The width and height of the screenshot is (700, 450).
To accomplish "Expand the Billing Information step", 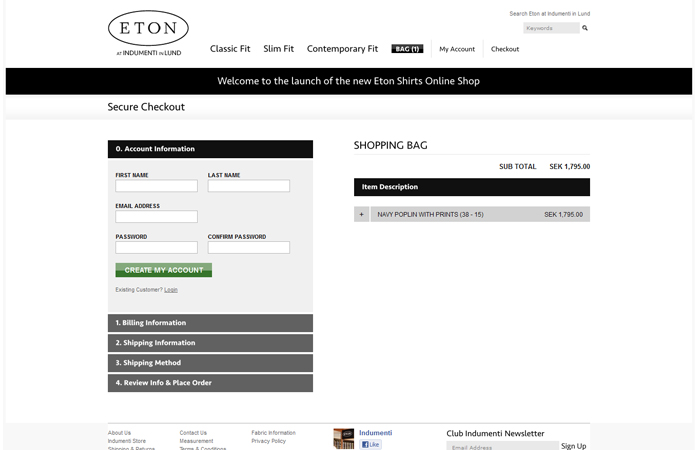I will point(210,323).
